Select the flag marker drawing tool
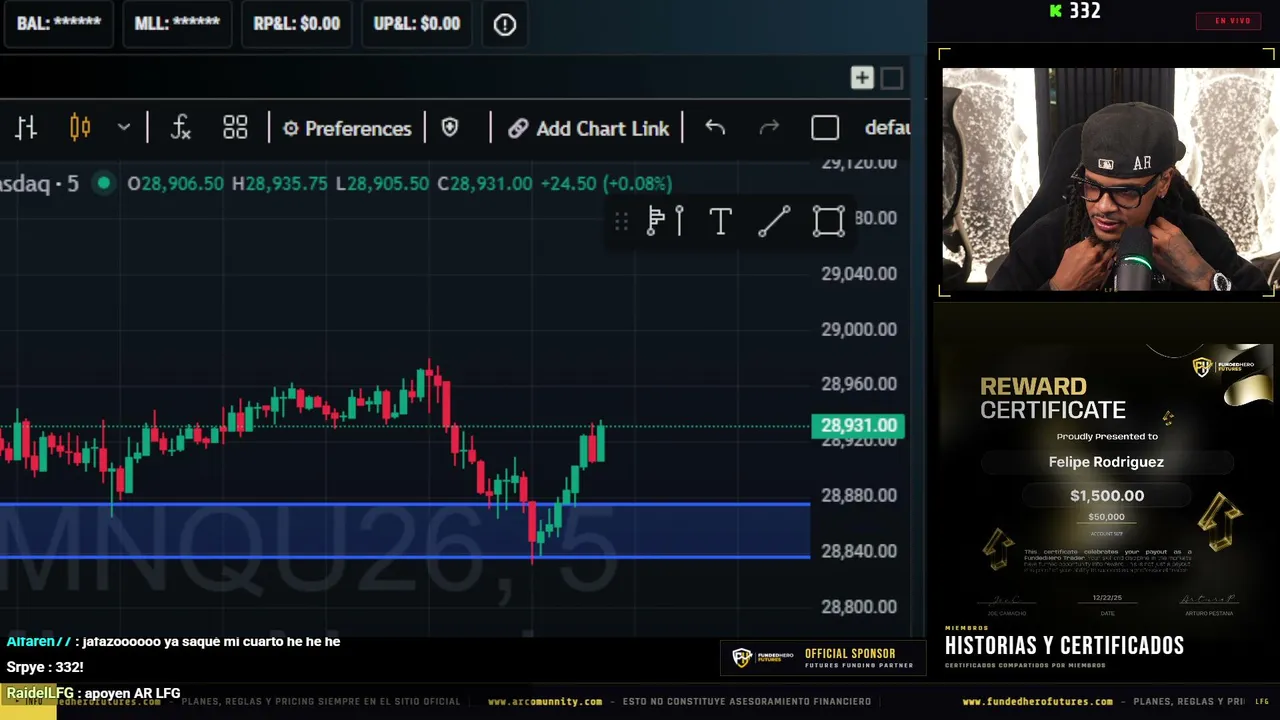Viewport: 1280px width, 720px height. (665, 221)
